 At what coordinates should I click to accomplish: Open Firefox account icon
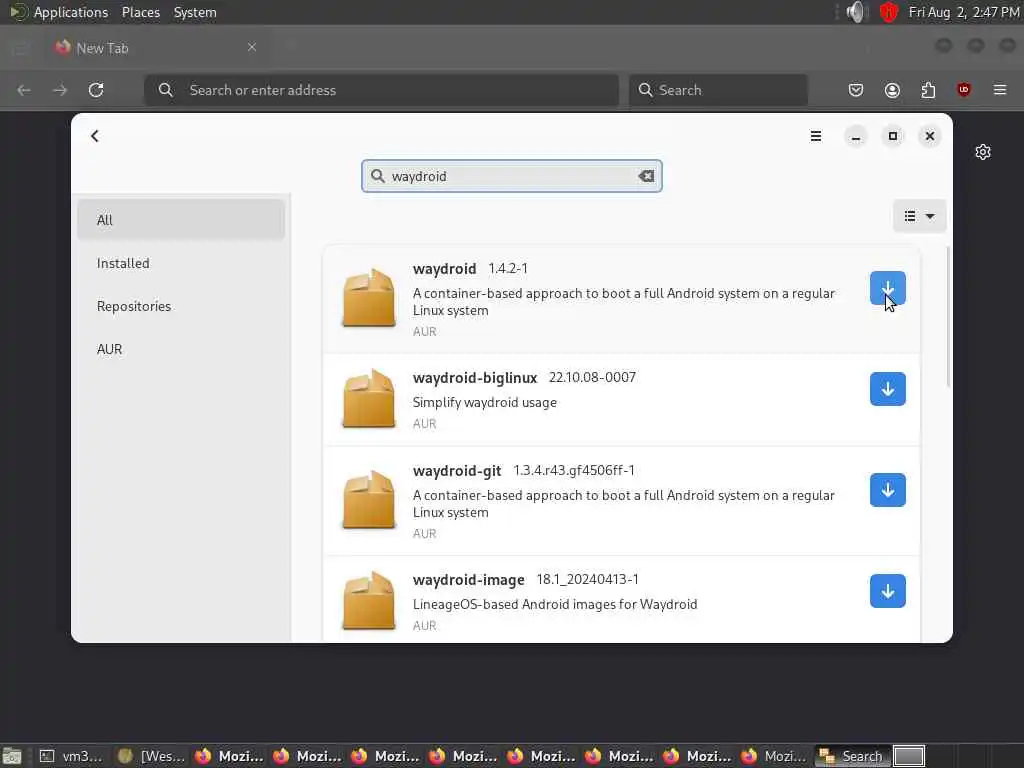pos(892,90)
